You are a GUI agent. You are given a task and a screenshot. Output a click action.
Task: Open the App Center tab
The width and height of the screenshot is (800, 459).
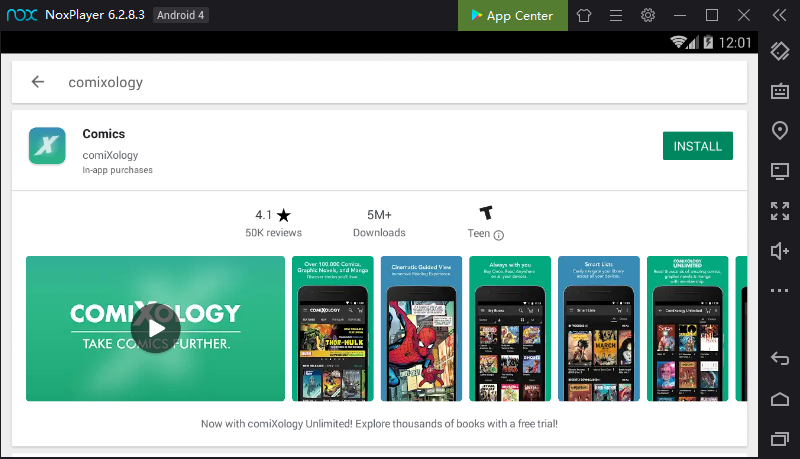click(x=513, y=15)
